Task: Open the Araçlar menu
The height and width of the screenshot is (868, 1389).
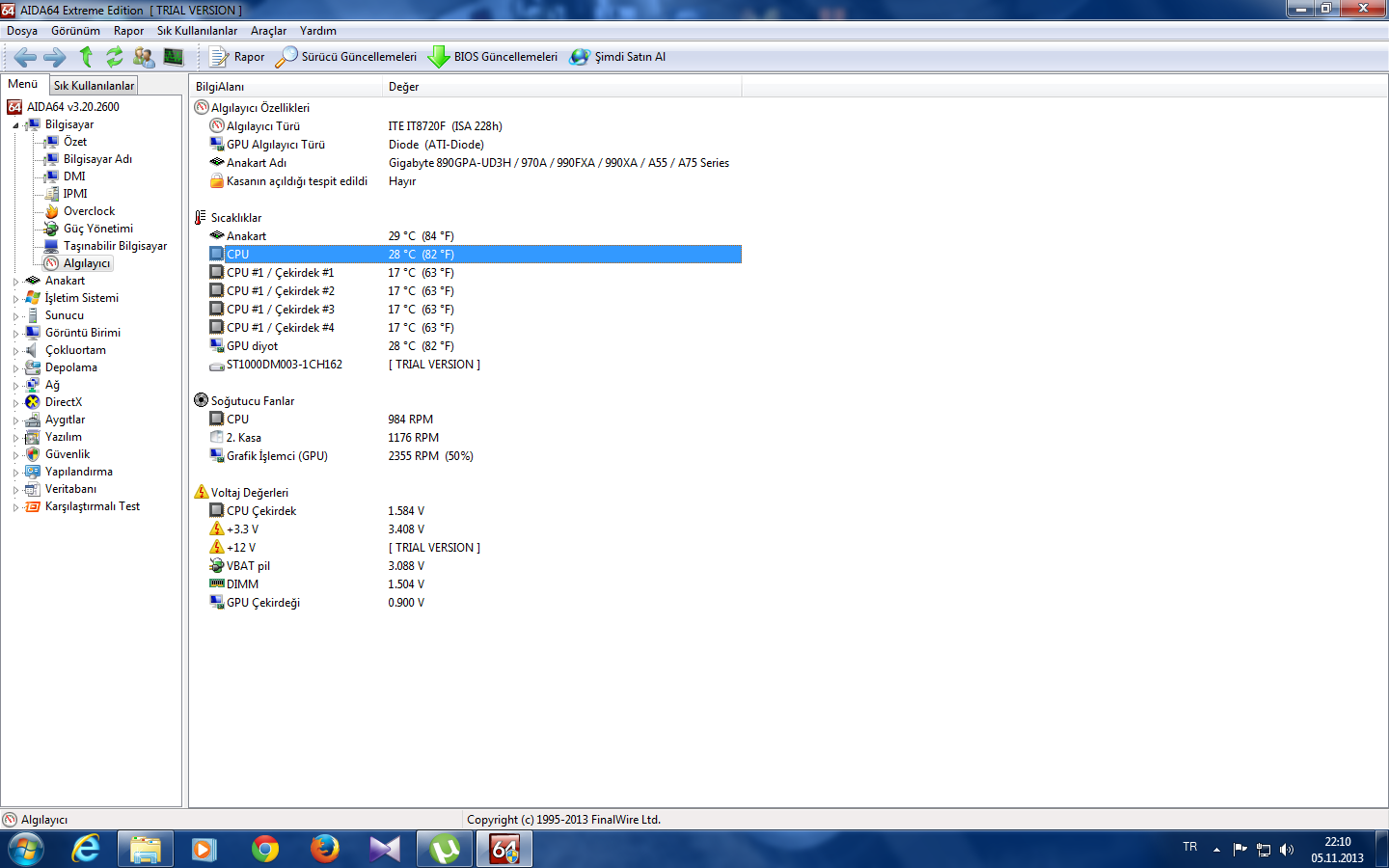Action: coord(268,31)
